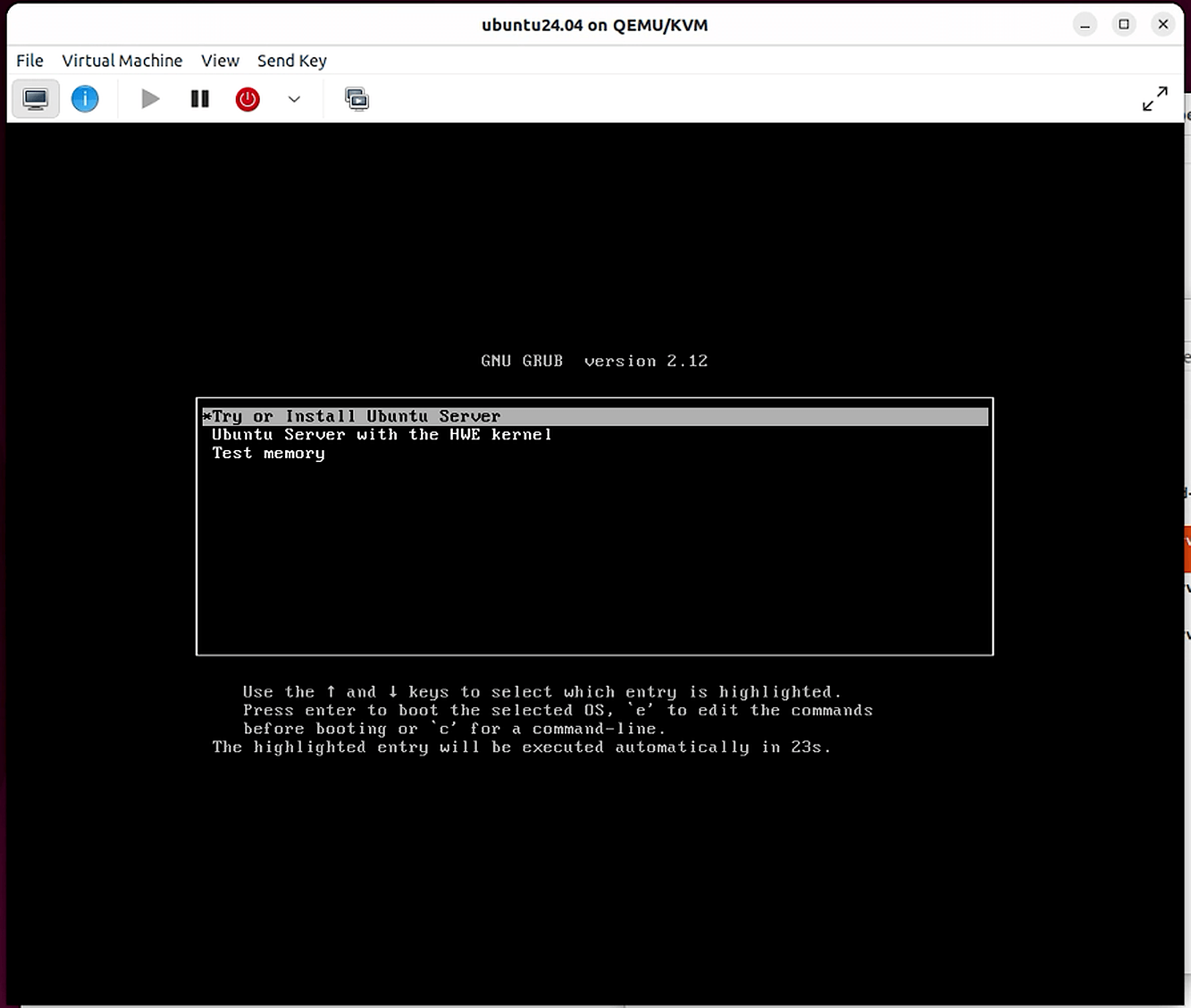
Task: Open the Send Key menu
Action: click(292, 61)
